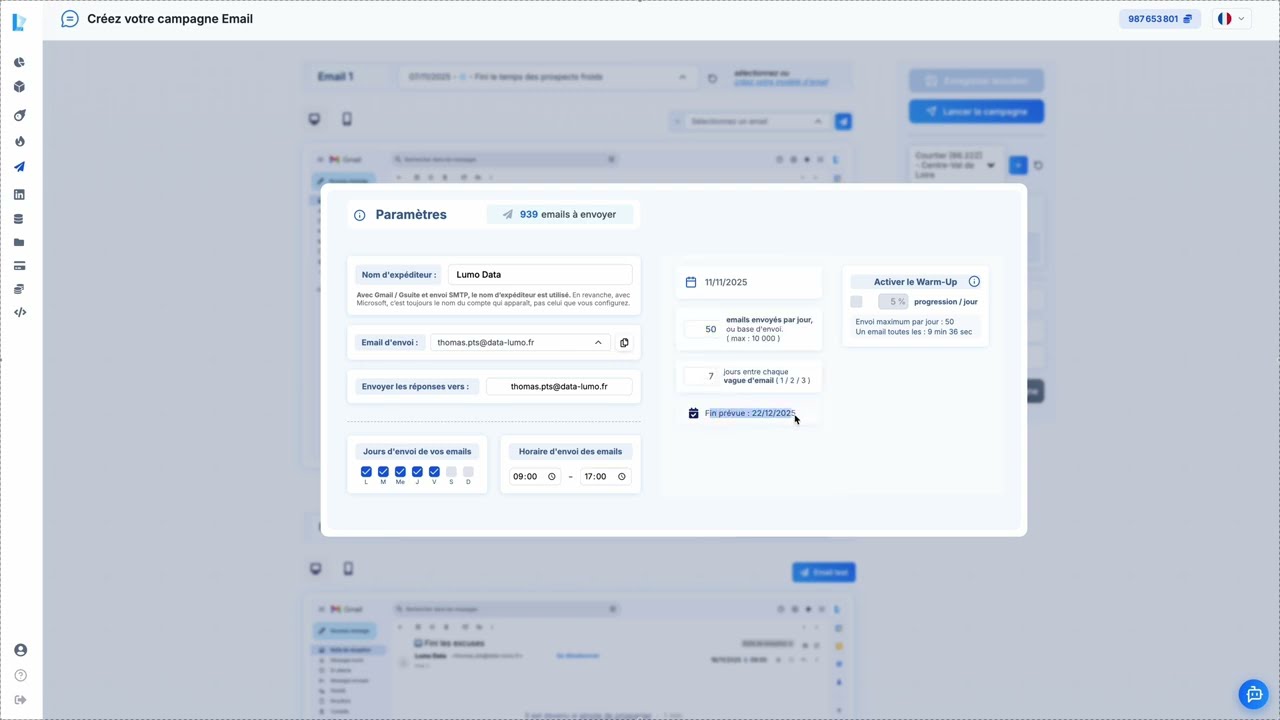Click the Email 1 tab label
The height and width of the screenshot is (720, 1280).
click(335, 77)
